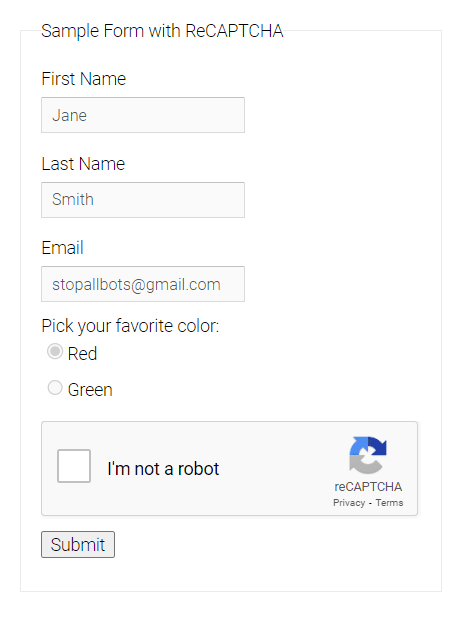The image size is (462, 623).
Task: Select the Red color radio button
Action: [x=55, y=352]
